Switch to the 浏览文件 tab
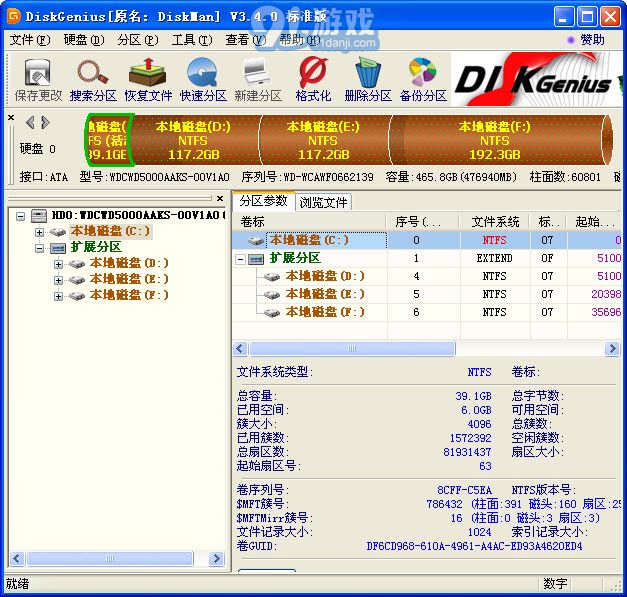 point(323,202)
